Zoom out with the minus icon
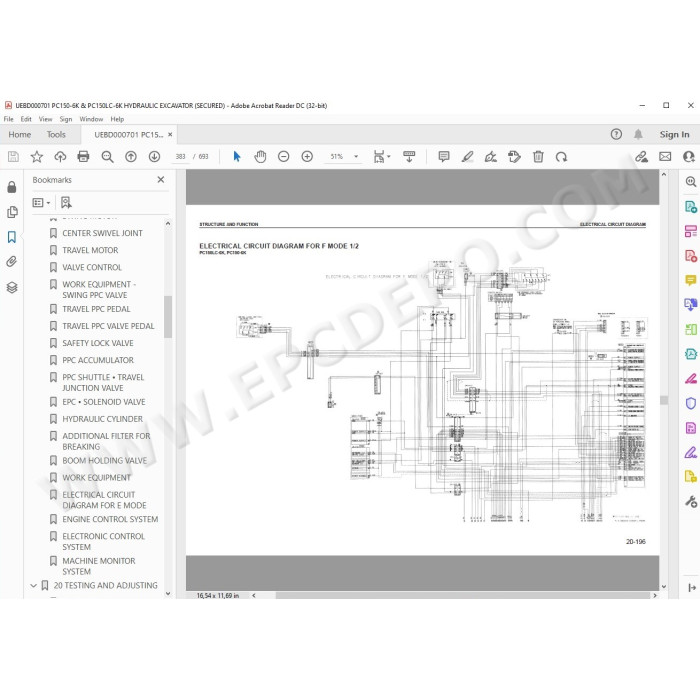The image size is (700, 700). pos(283,157)
